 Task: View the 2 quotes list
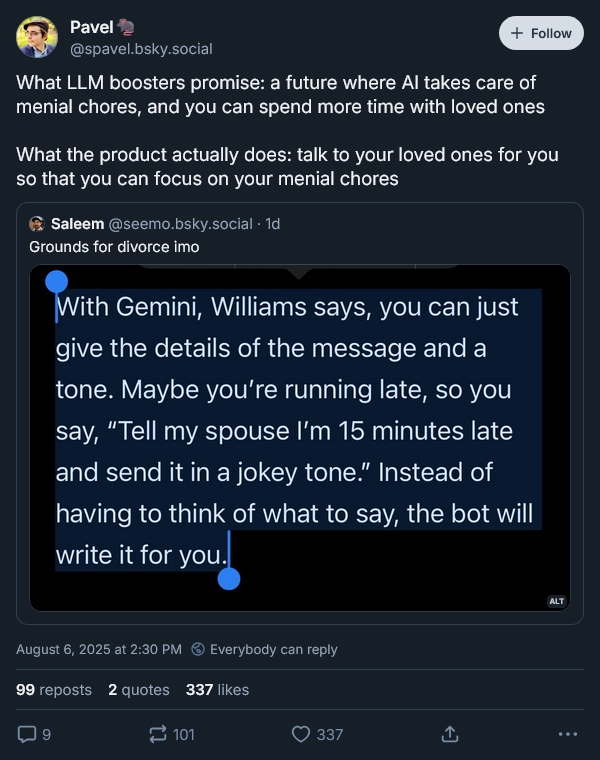pyautogui.click(x=138, y=690)
